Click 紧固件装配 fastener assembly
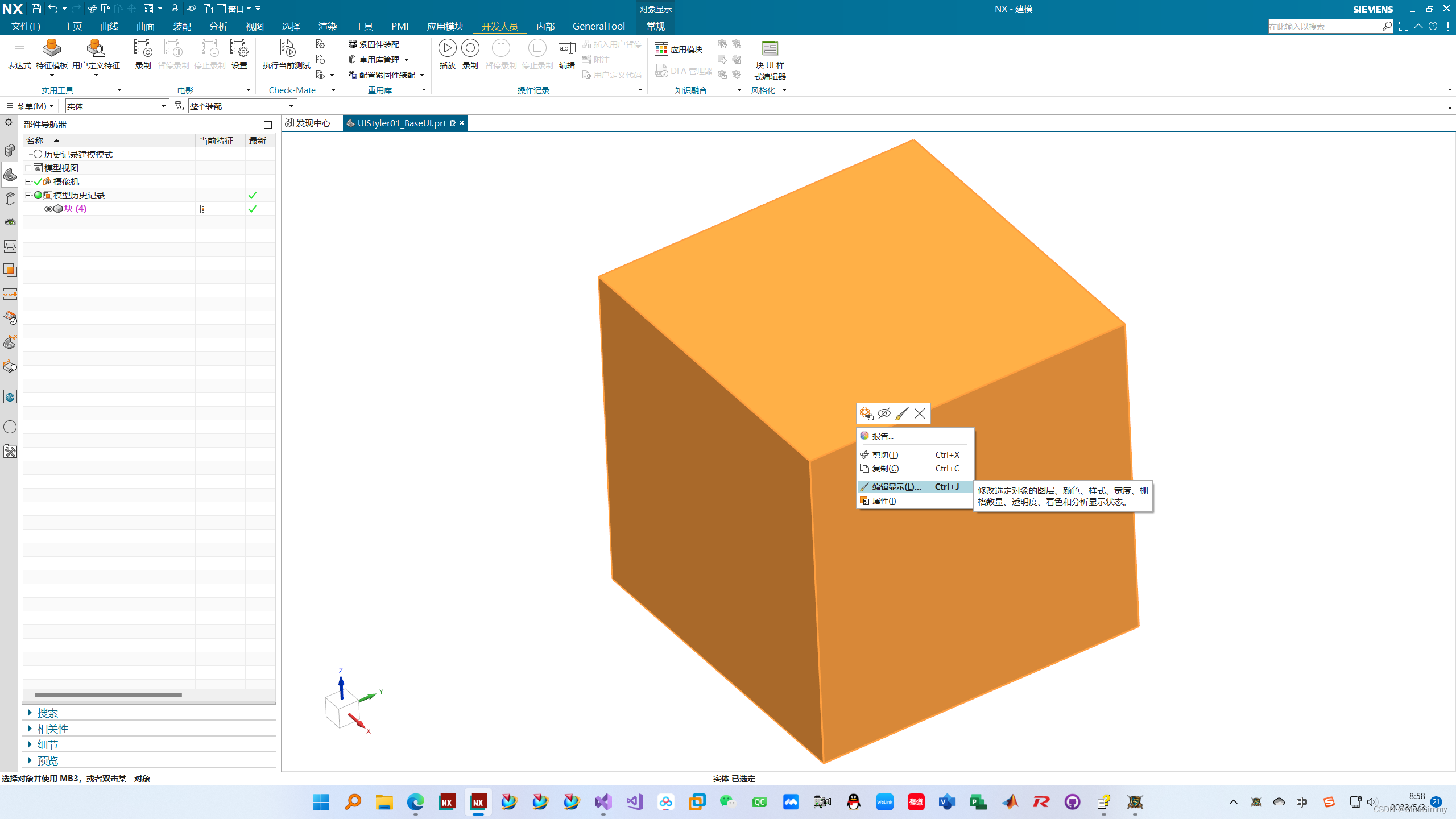Screen dimensions: 1456x819 [374, 44]
